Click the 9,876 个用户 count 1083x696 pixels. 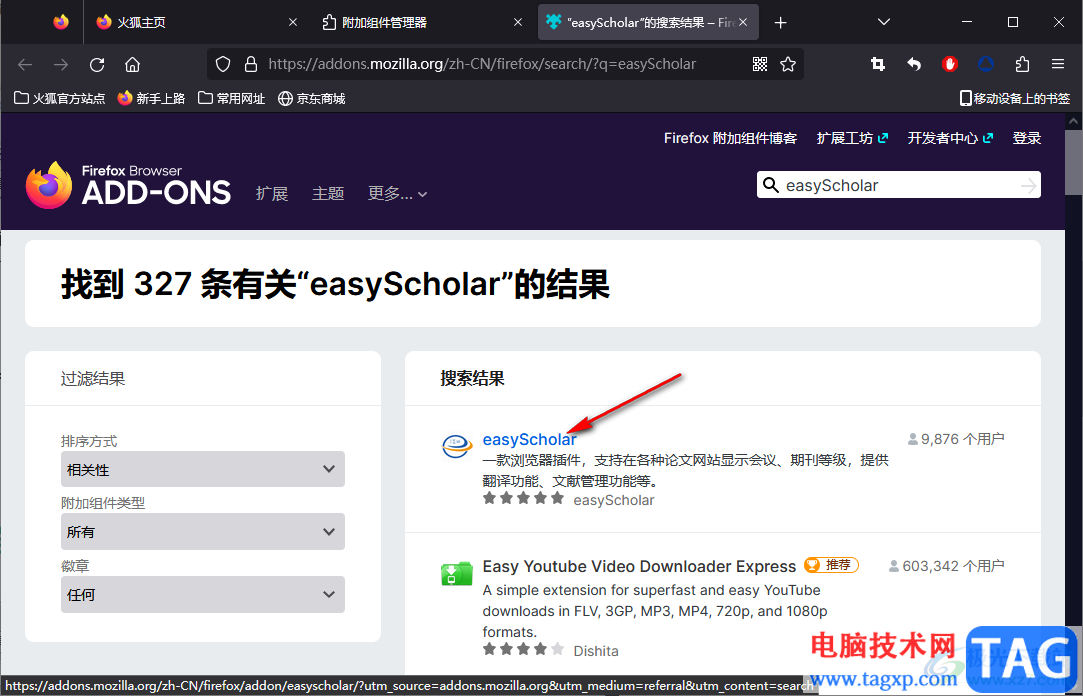956,439
